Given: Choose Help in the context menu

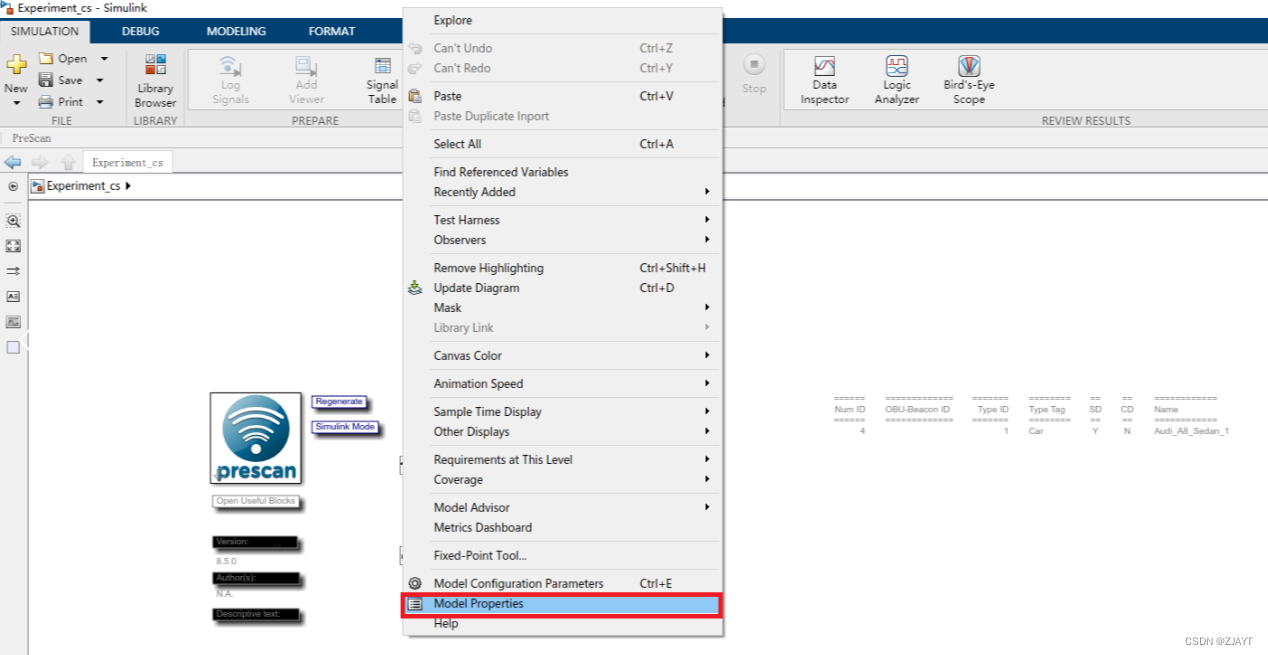Looking at the screenshot, I should 562,624.
